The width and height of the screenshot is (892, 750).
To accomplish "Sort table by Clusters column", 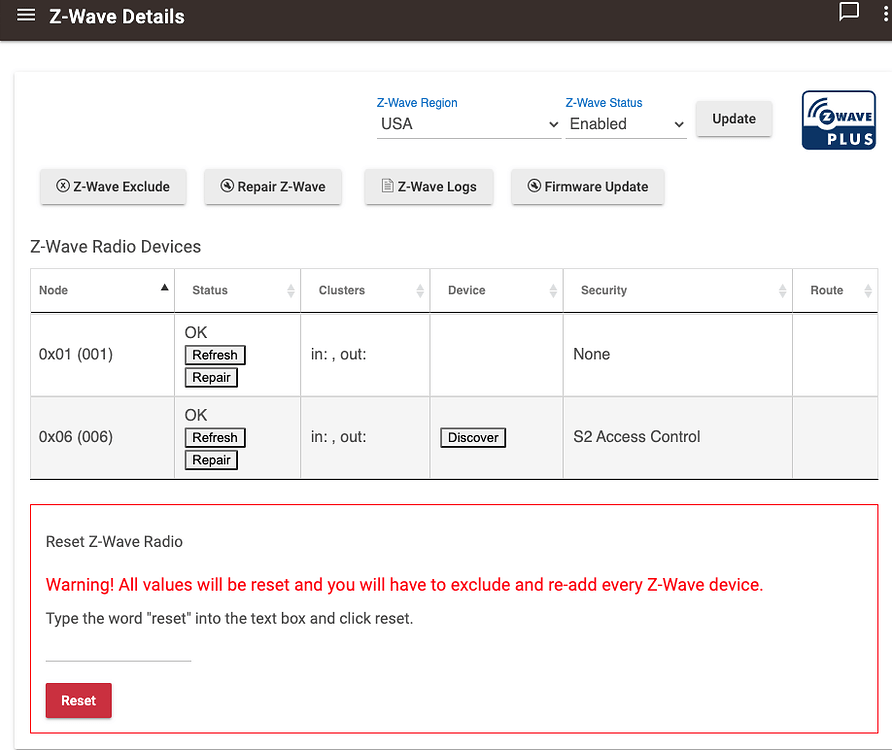I will (365, 290).
